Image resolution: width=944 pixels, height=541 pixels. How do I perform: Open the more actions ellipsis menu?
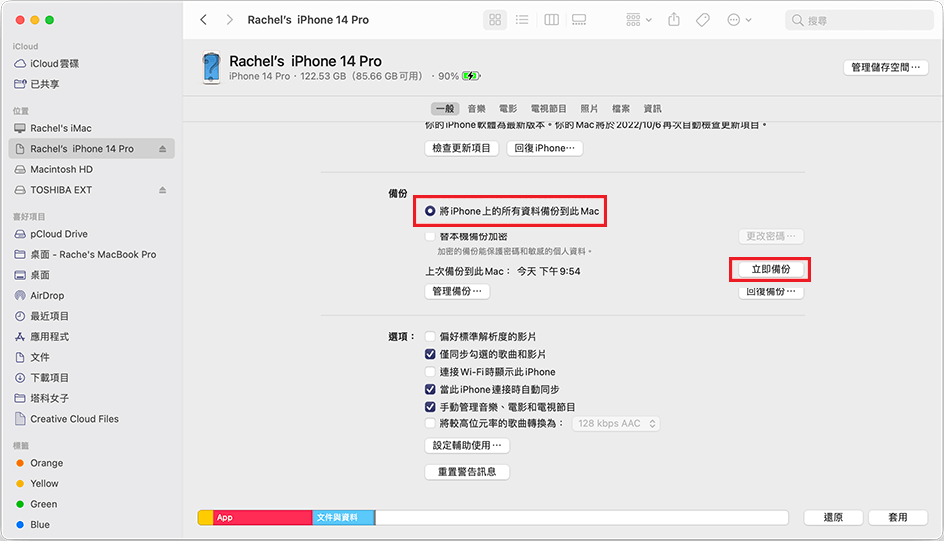[x=739, y=20]
